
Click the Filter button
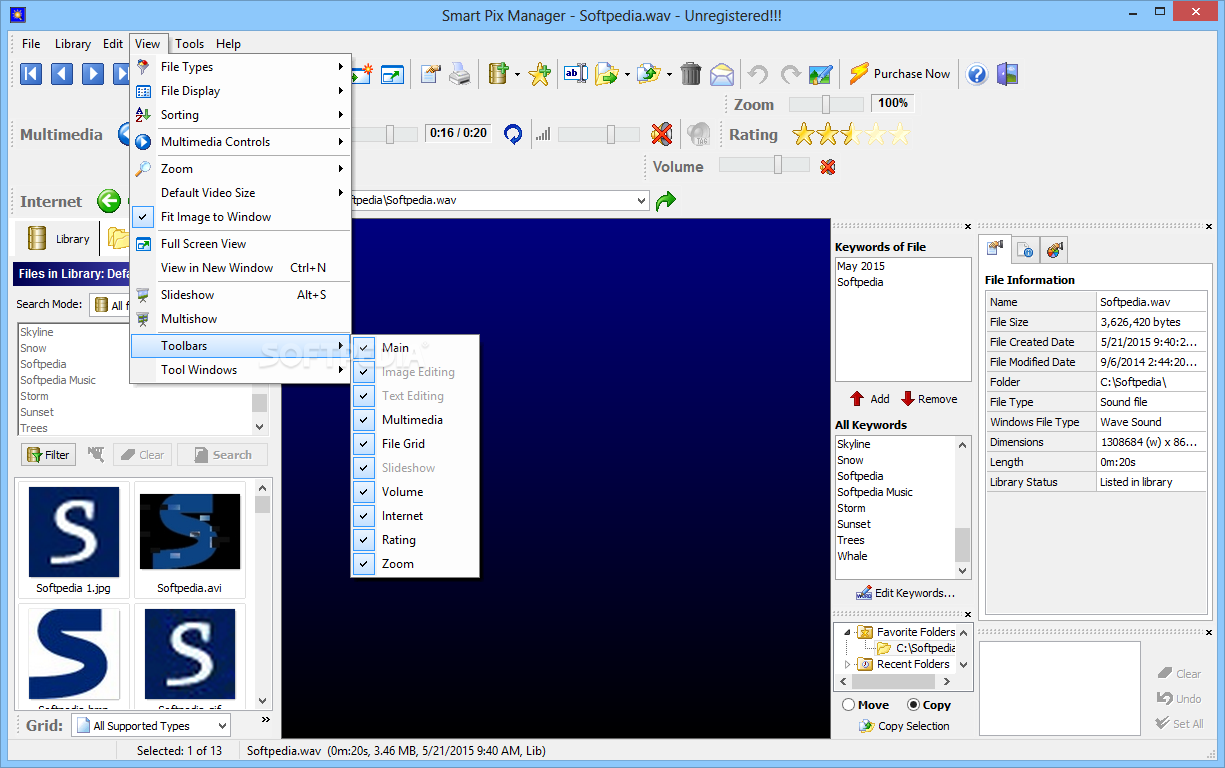point(47,455)
